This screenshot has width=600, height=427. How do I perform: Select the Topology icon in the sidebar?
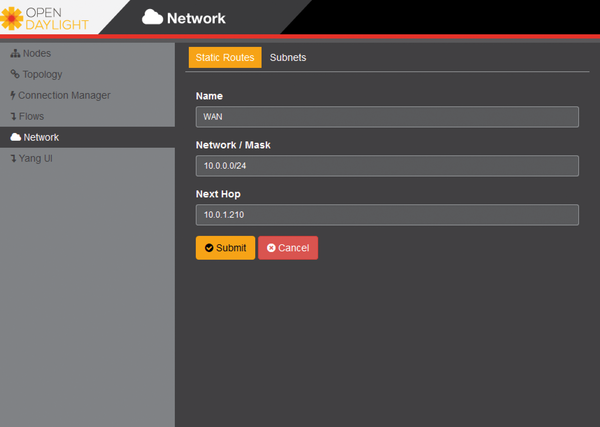15,74
